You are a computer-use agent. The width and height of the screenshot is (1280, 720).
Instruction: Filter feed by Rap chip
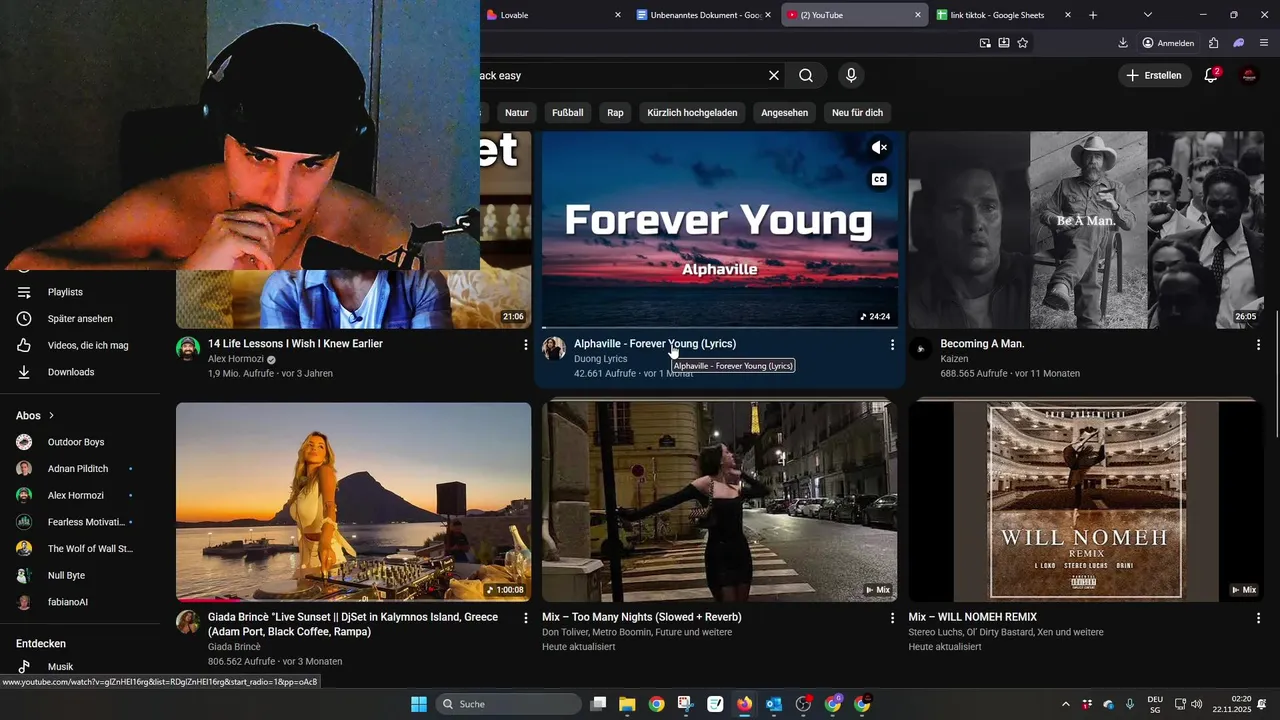615,113
